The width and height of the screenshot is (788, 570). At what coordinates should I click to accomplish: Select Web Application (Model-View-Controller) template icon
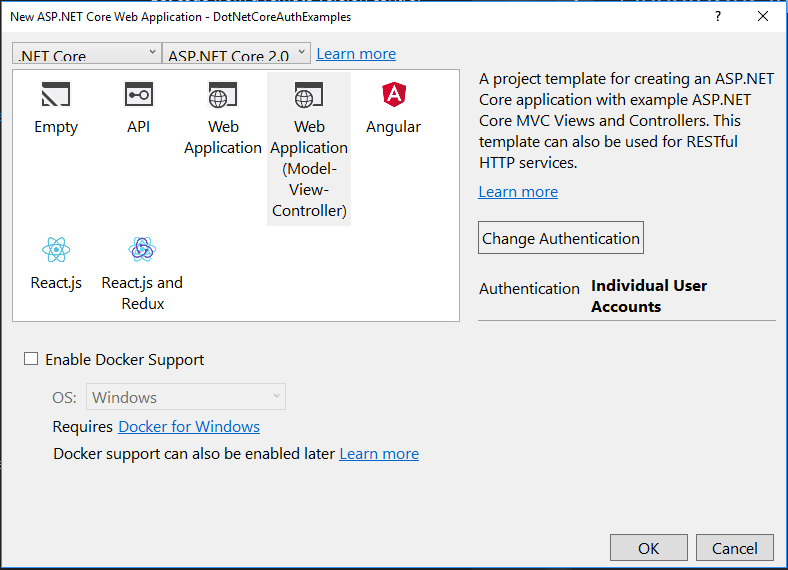(309, 94)
